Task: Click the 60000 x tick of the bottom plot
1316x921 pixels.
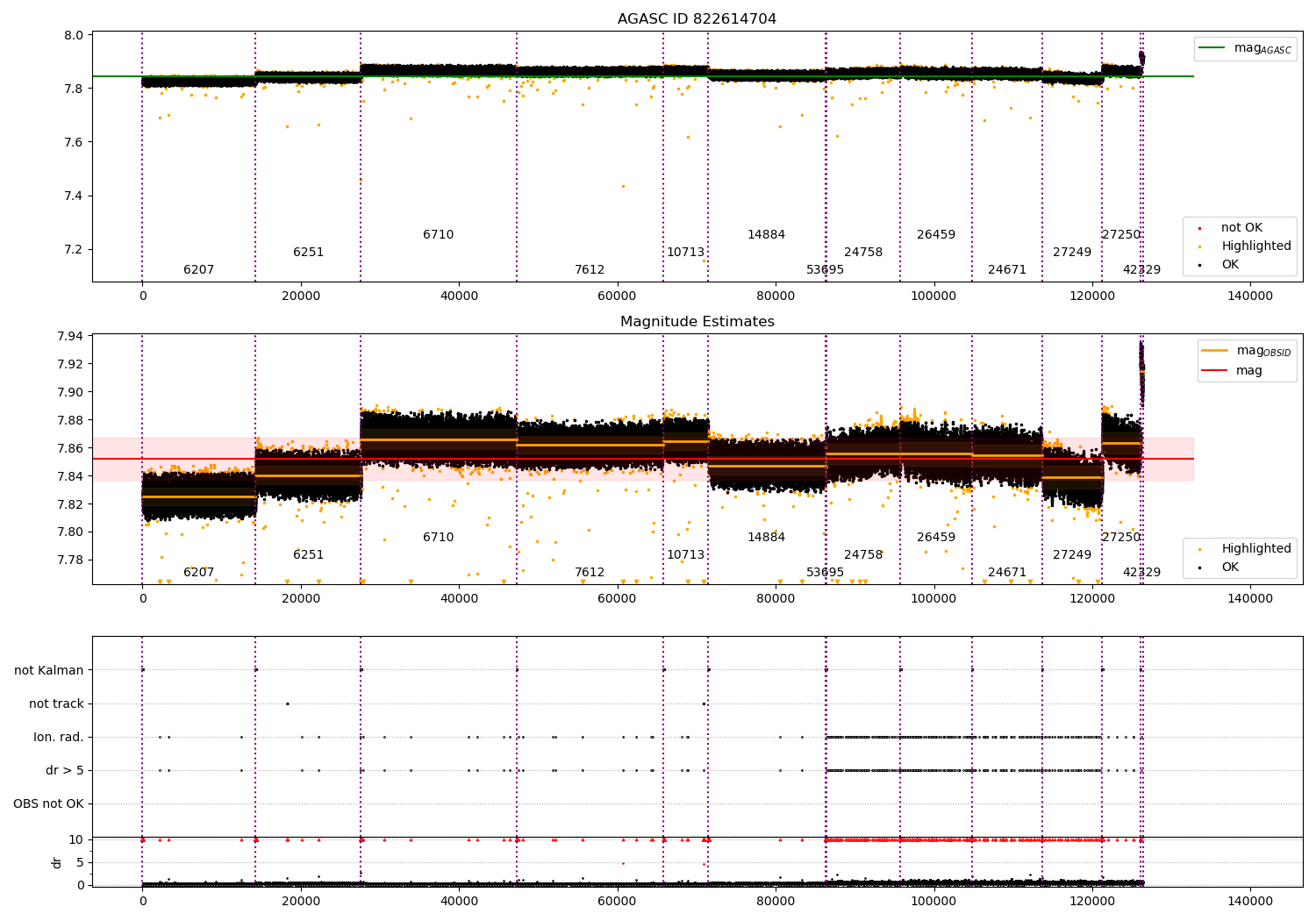Action: pos(617,902)
